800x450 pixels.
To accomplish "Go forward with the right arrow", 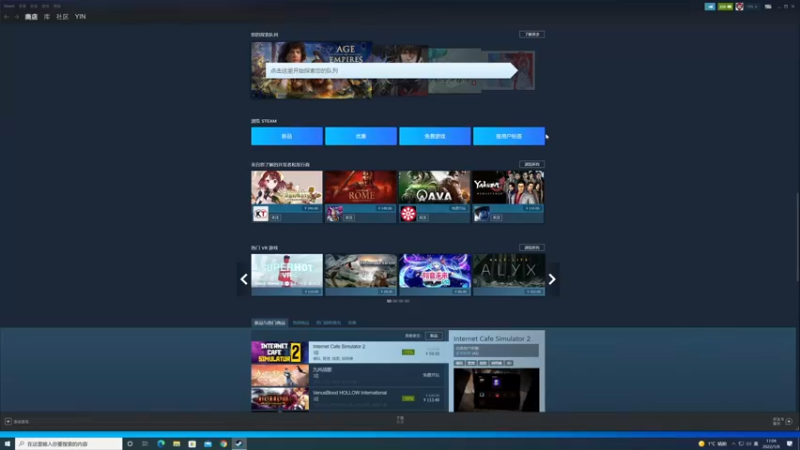I will [16, 17].
